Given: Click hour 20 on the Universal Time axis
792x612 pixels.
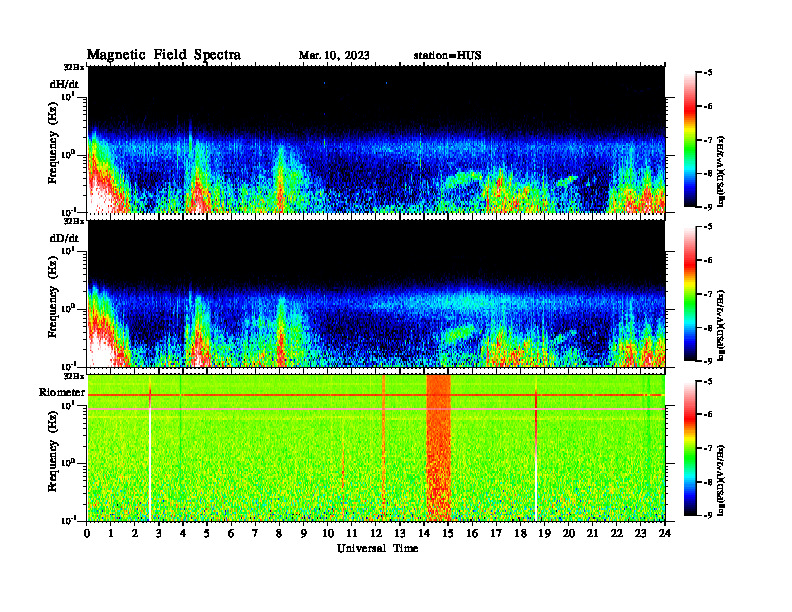Looking at the screenshot, I should (x=569, y=534).
